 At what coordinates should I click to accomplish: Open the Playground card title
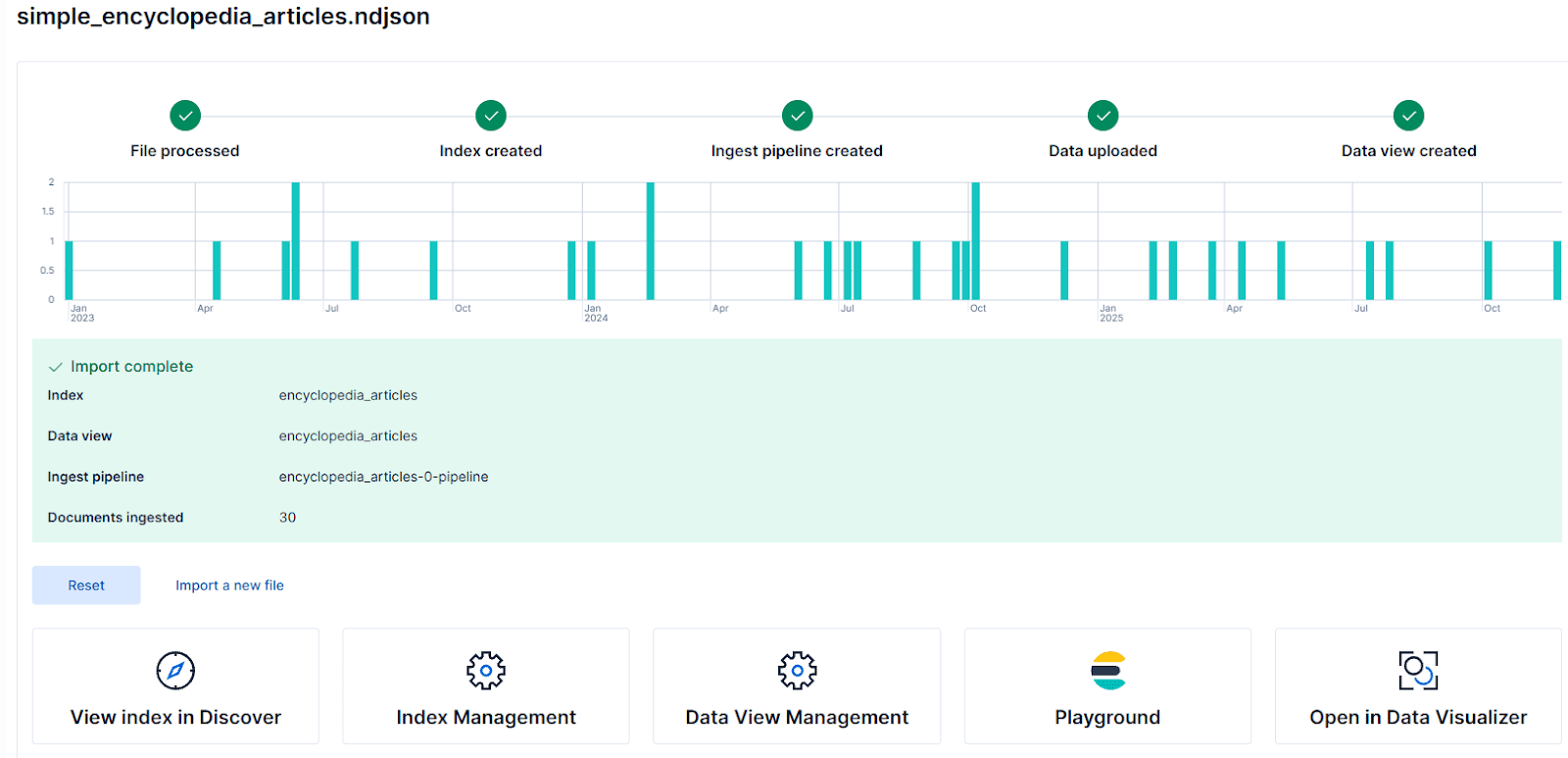(x=1107, y=717)
